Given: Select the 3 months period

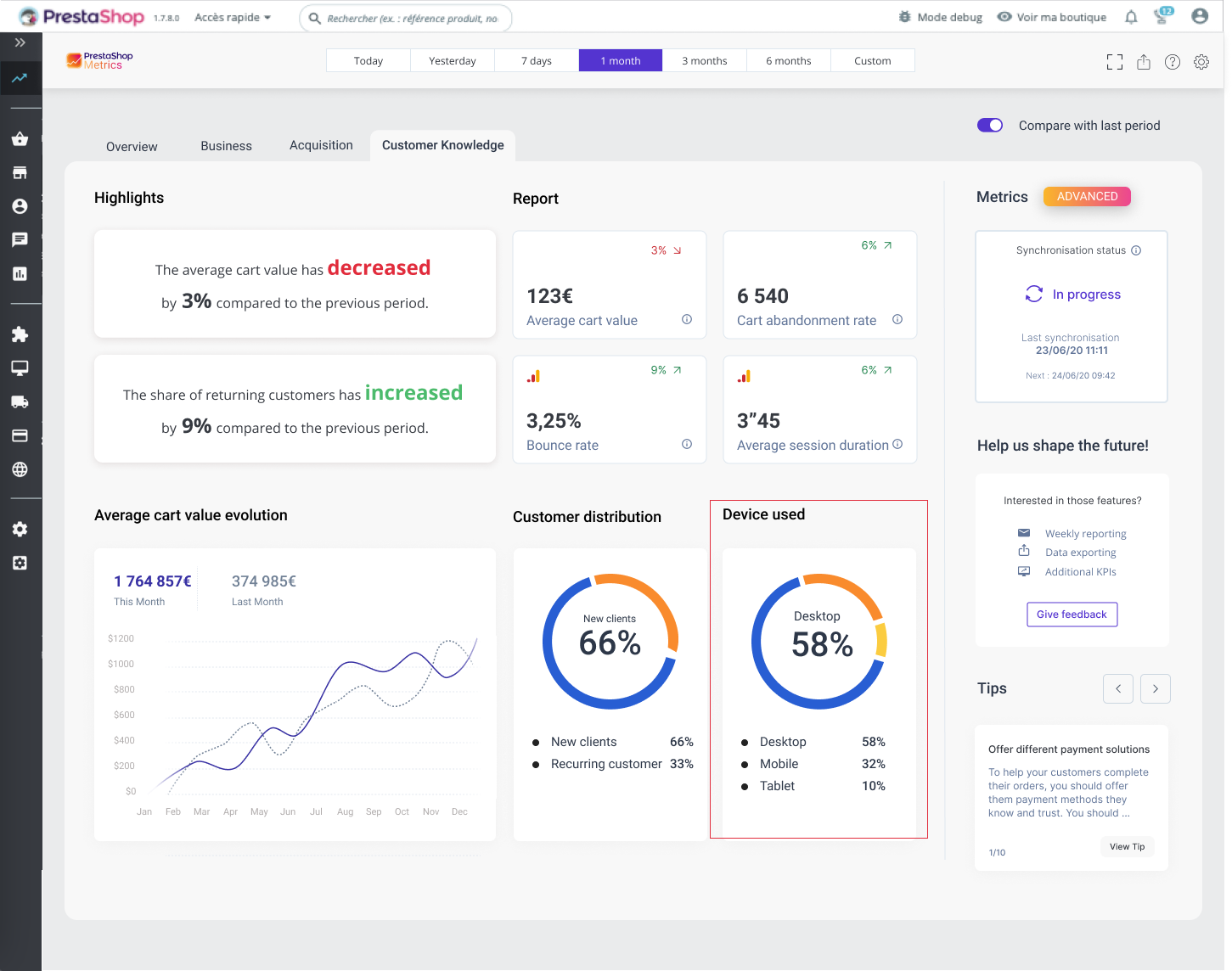Looking at the screenshot, I should pyautogui.click(x=704, y=61).
